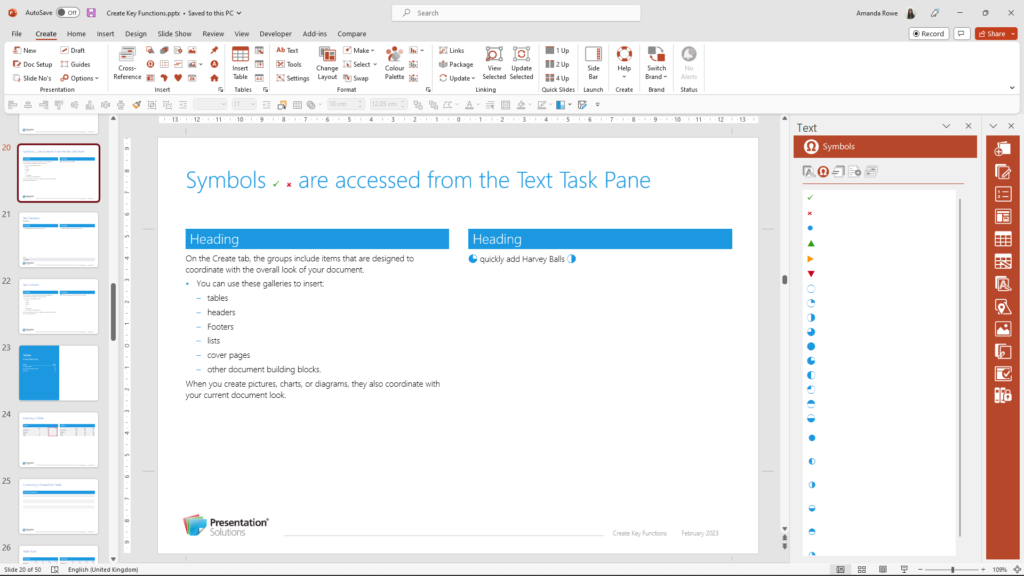Viewport: 1024px width, 576px height.
Task: Click the Update Selected linking icon
Action: 520,63
